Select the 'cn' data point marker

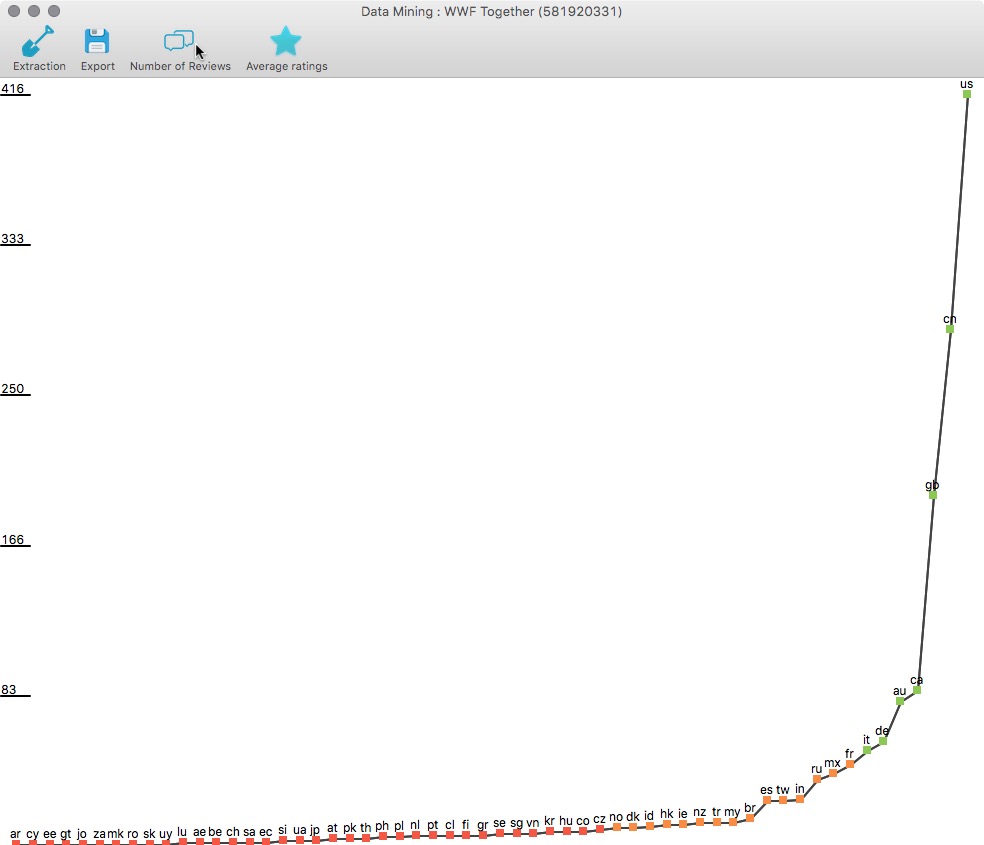pos(950,329)
